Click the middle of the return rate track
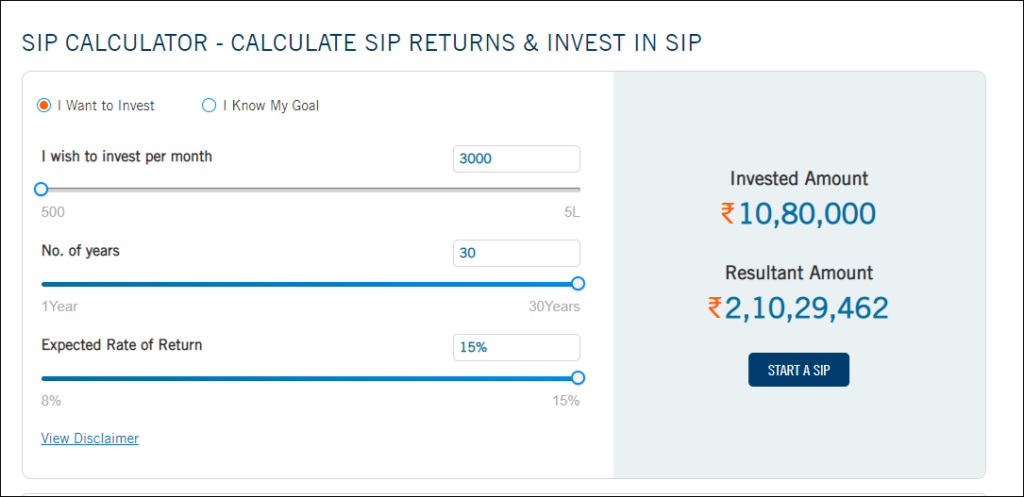This screenshot has height=497, width=1024. 310,378
